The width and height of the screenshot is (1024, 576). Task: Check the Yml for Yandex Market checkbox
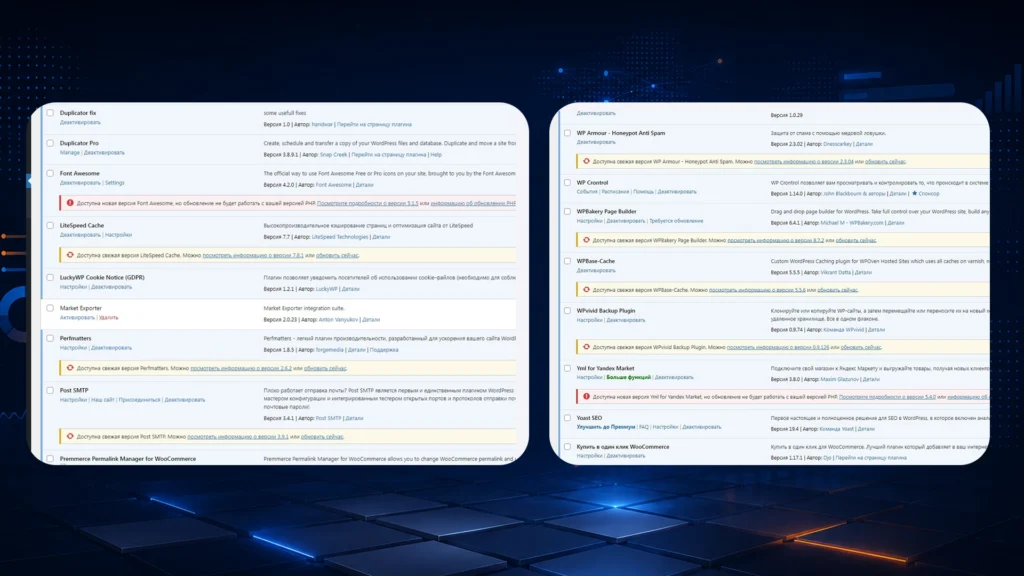pyautogui.click(x=568, y=368)
